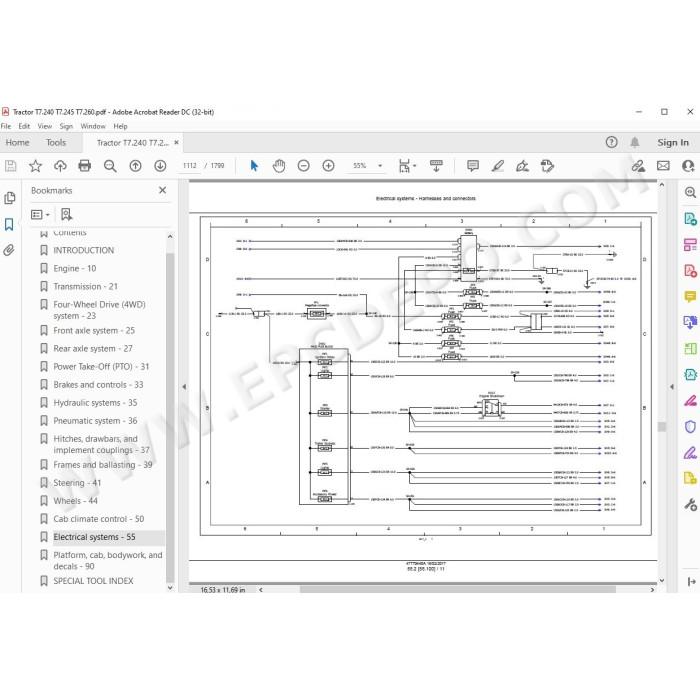Open the Comment tool in right pane

pos(690,297)
